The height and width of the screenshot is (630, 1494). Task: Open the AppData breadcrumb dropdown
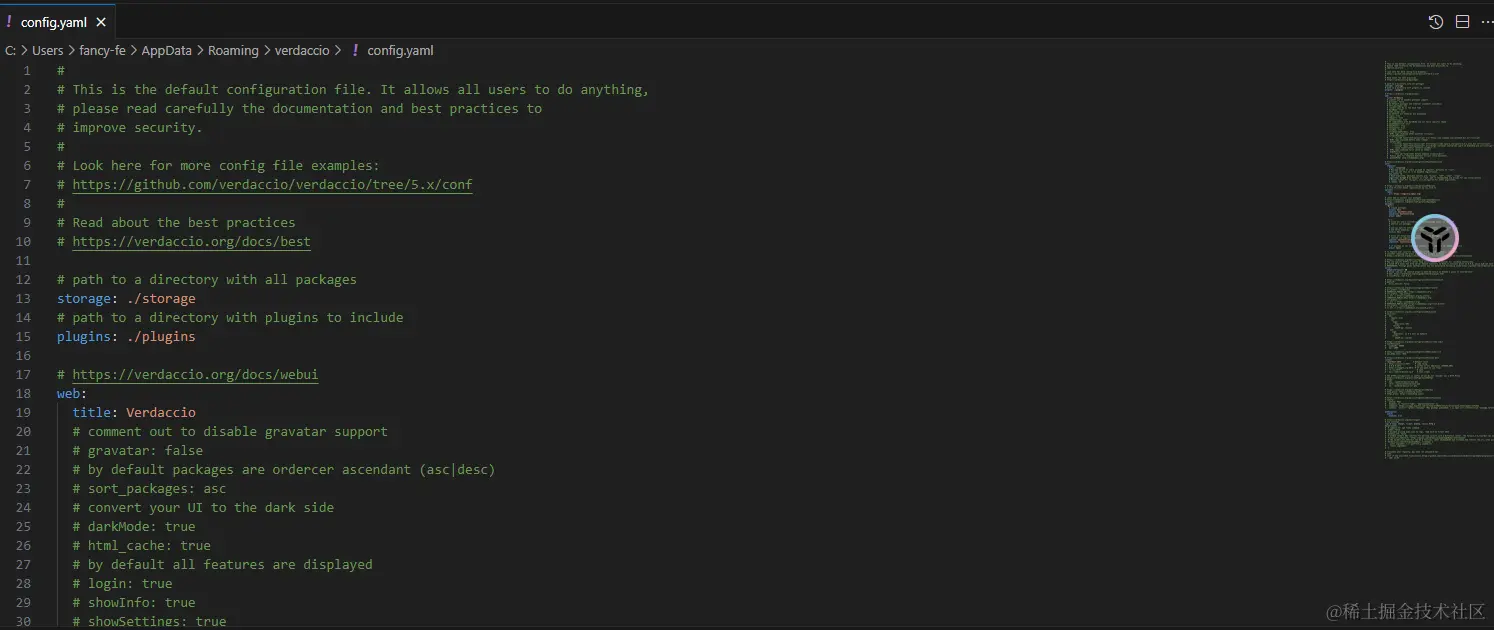(x=166, y=50)
